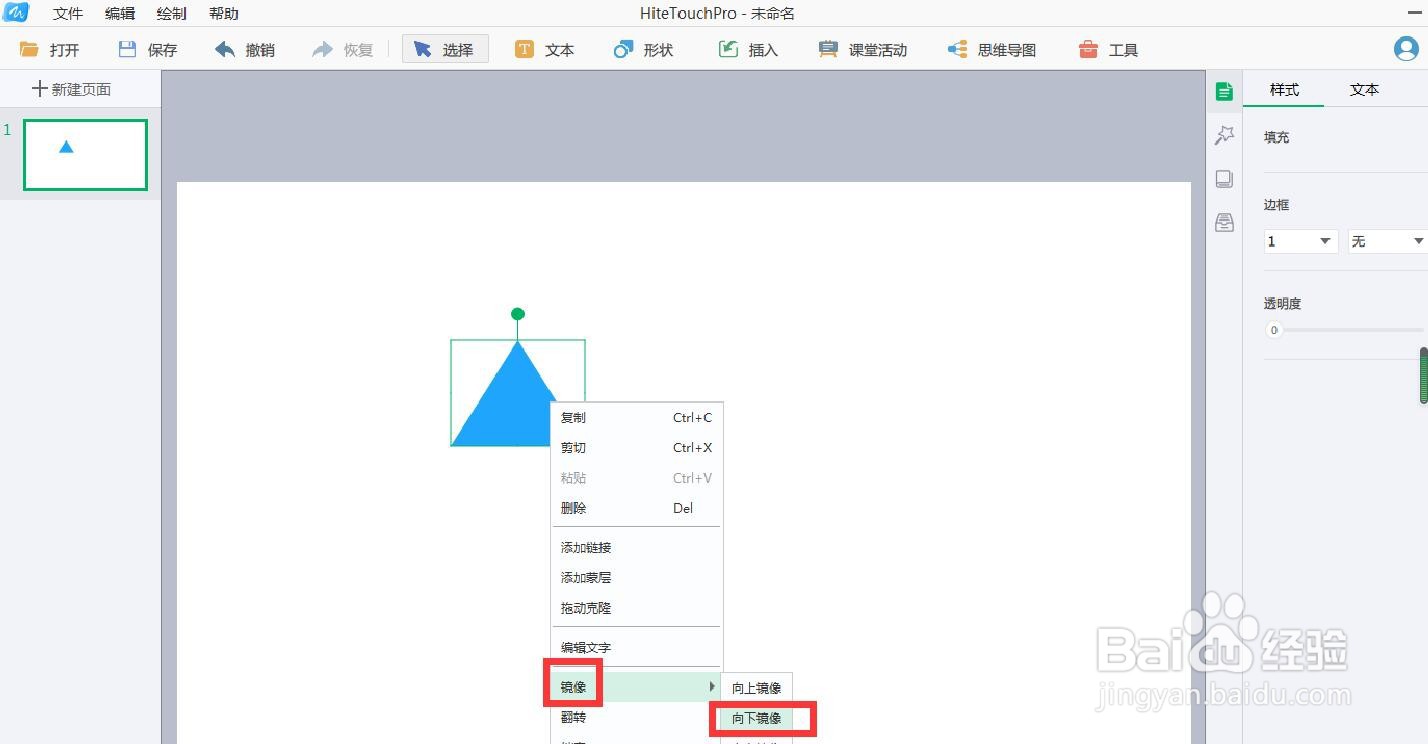Open the 文本 text tool

coord(545,48)
